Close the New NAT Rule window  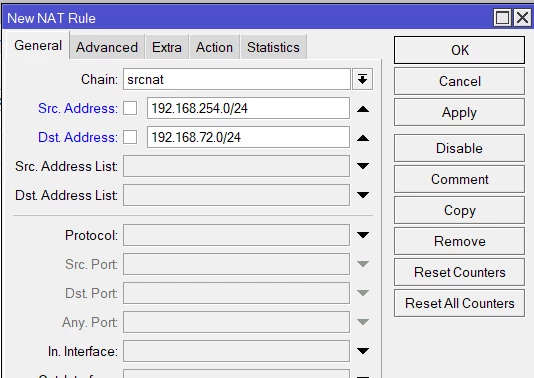(522, 17)
